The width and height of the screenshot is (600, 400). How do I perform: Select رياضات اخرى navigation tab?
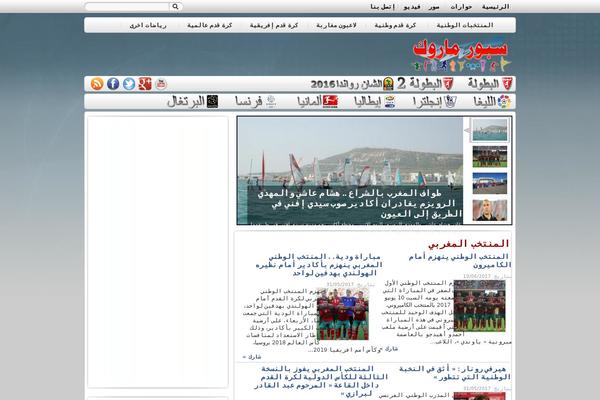pos(148,25)
